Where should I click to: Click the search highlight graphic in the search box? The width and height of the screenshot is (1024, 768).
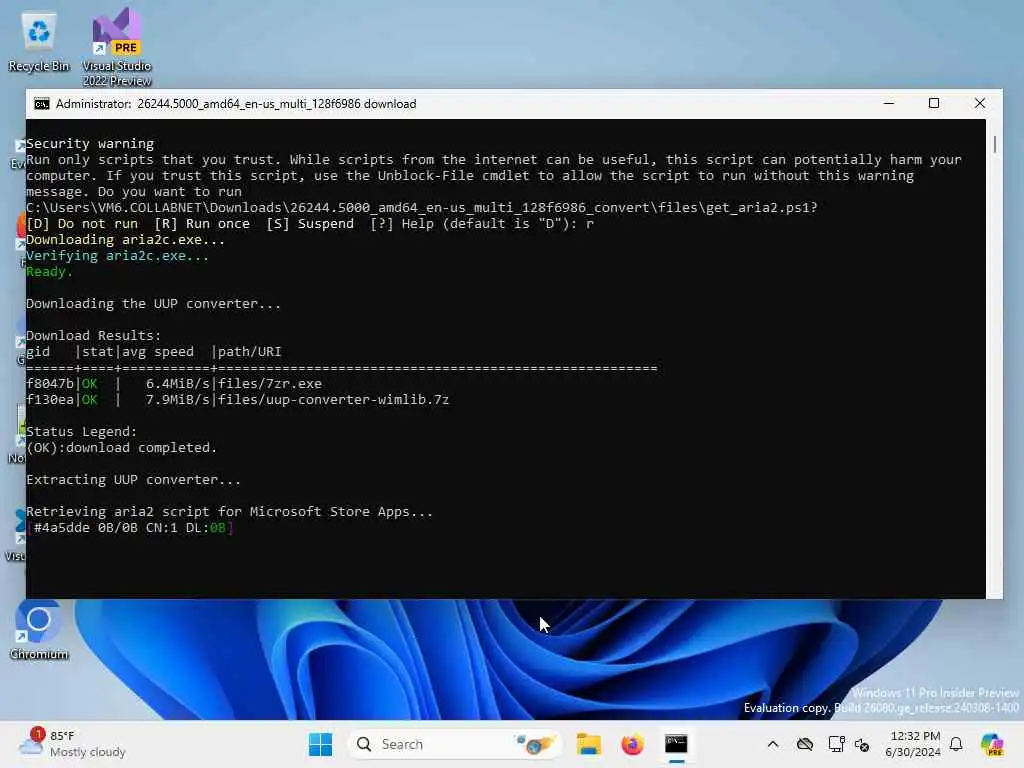pos(535,744)
